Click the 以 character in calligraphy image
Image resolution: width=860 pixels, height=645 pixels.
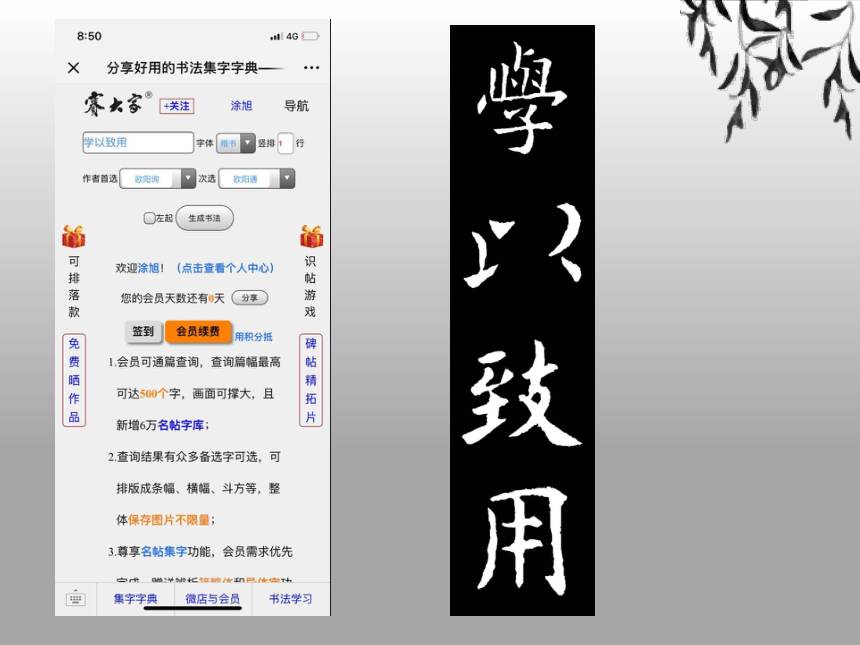[x=522, y=245]
